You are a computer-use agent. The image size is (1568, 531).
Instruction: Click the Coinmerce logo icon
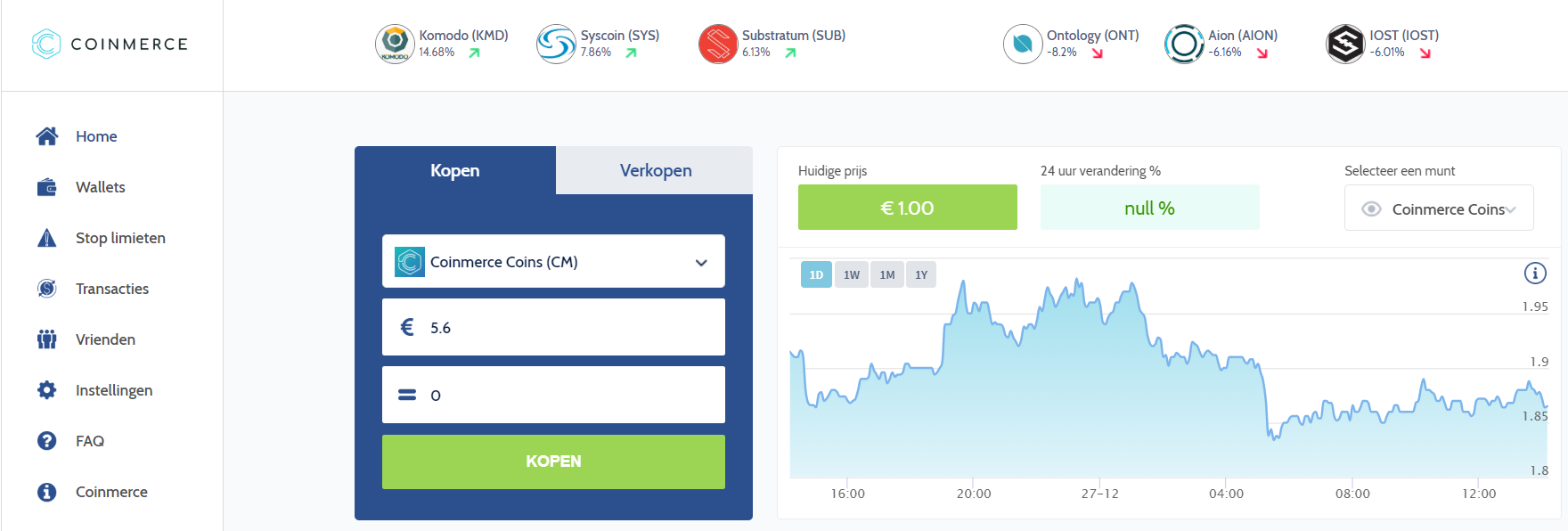(x=46, y=44)
